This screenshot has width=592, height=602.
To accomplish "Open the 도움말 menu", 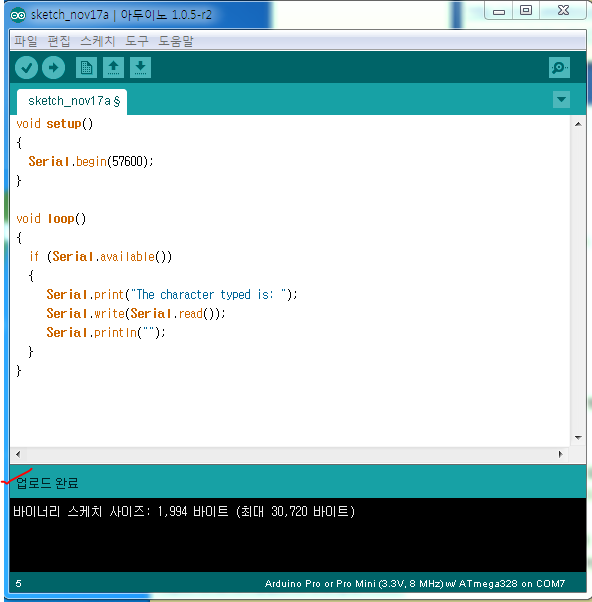I will click(176, 41).
